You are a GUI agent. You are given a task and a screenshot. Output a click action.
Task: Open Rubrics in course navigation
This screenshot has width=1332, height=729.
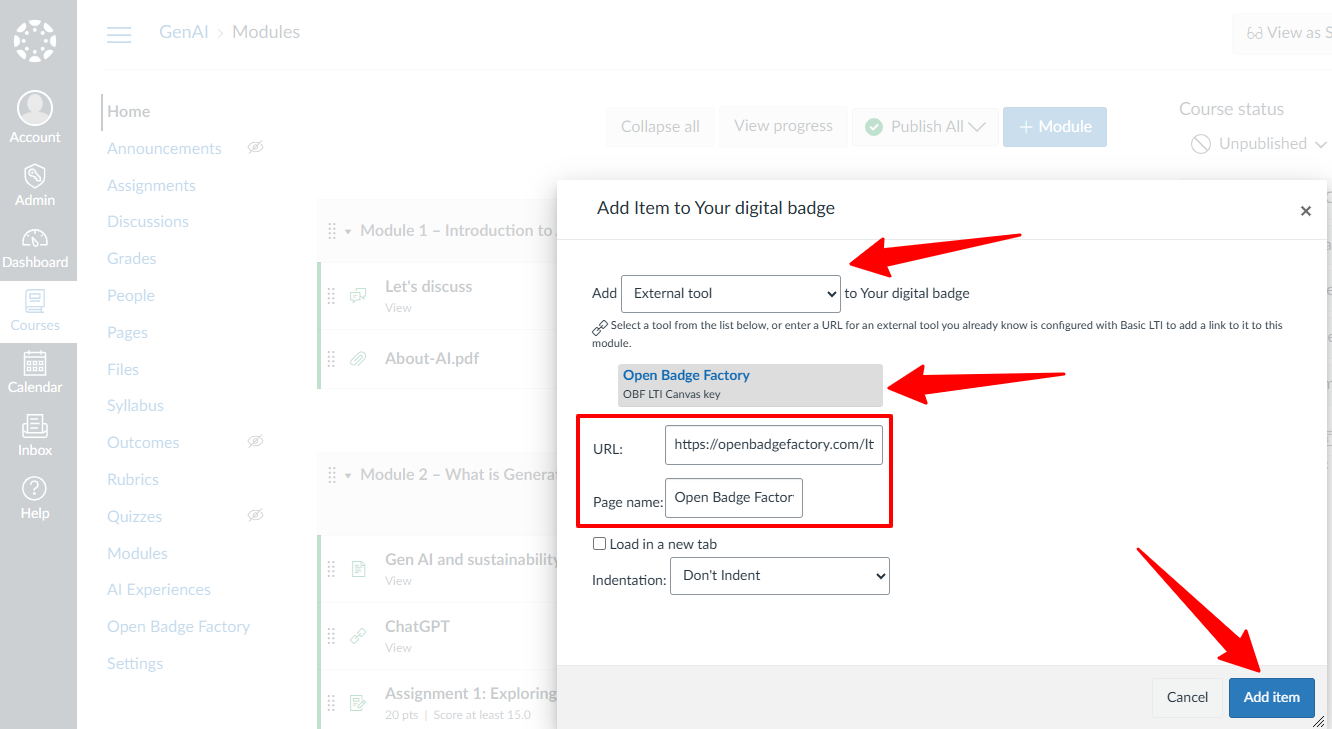133,480
